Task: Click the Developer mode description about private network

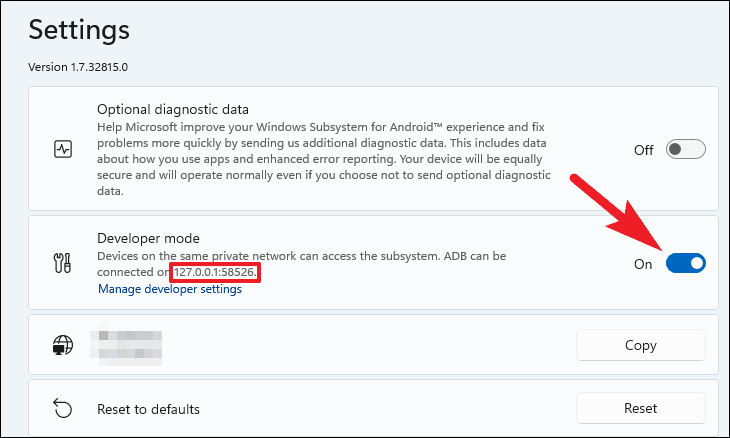Action: 301,264
